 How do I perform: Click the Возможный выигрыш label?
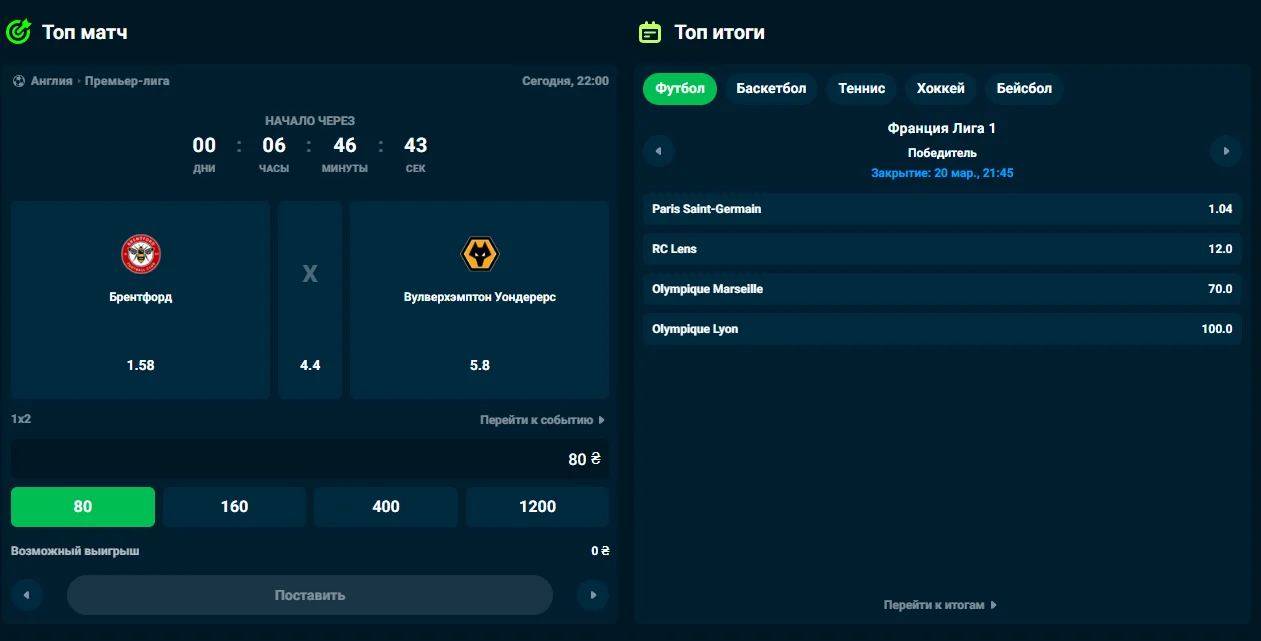click(x=75, y=551)
